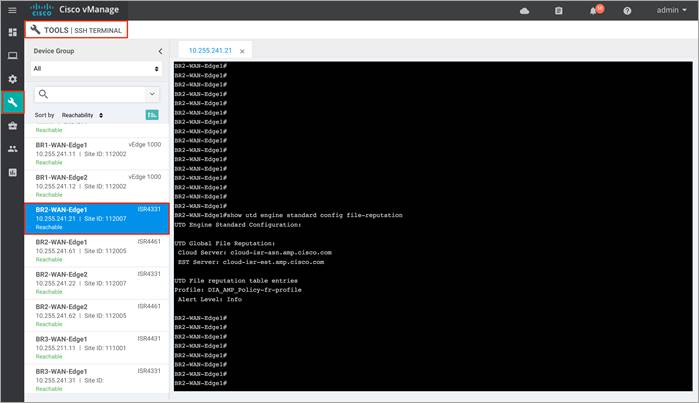Close the 10.255.241.21 terminal tab
The image size is (699, 403).
242,51
